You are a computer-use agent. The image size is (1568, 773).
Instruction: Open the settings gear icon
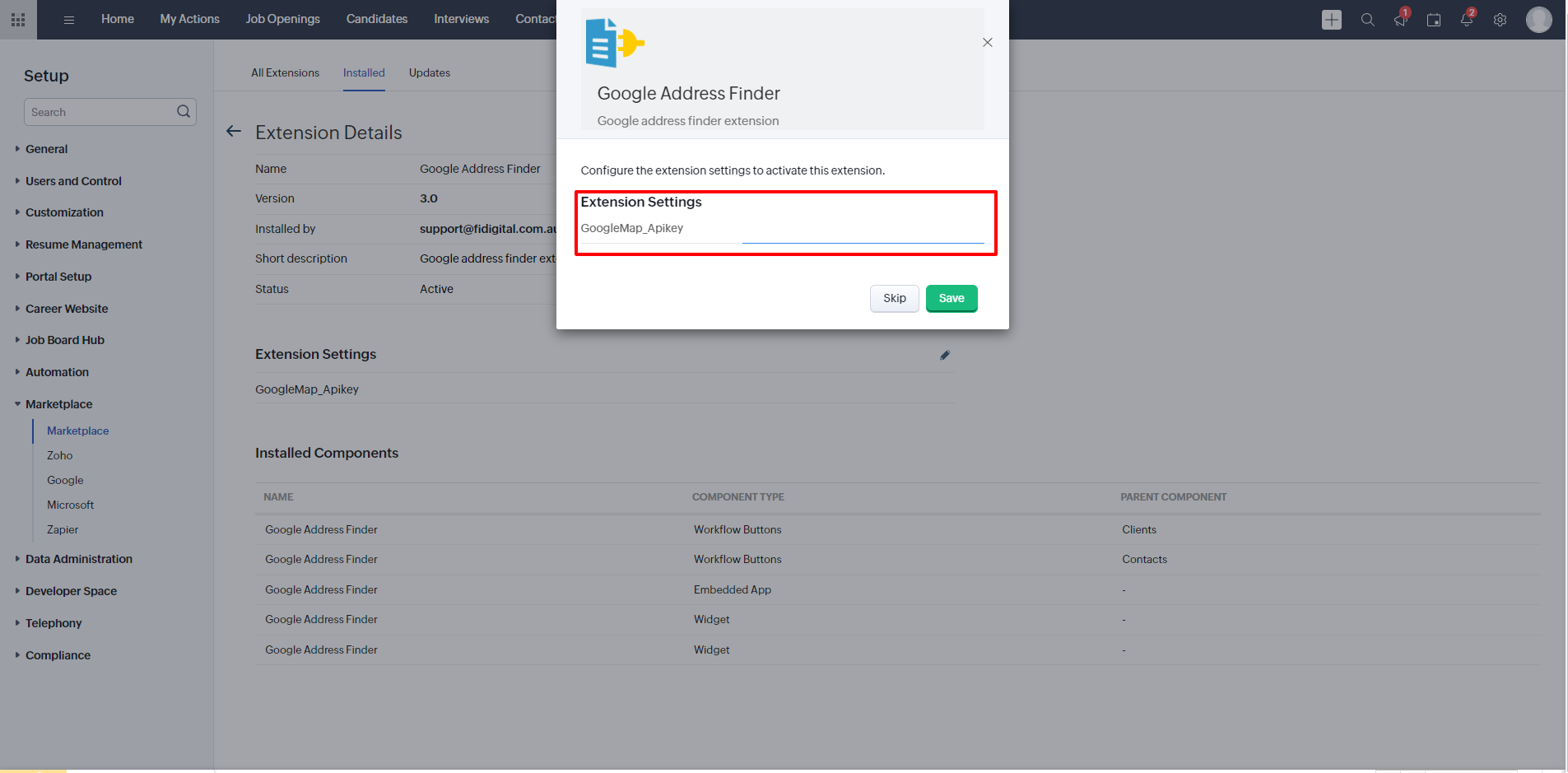1500,20
